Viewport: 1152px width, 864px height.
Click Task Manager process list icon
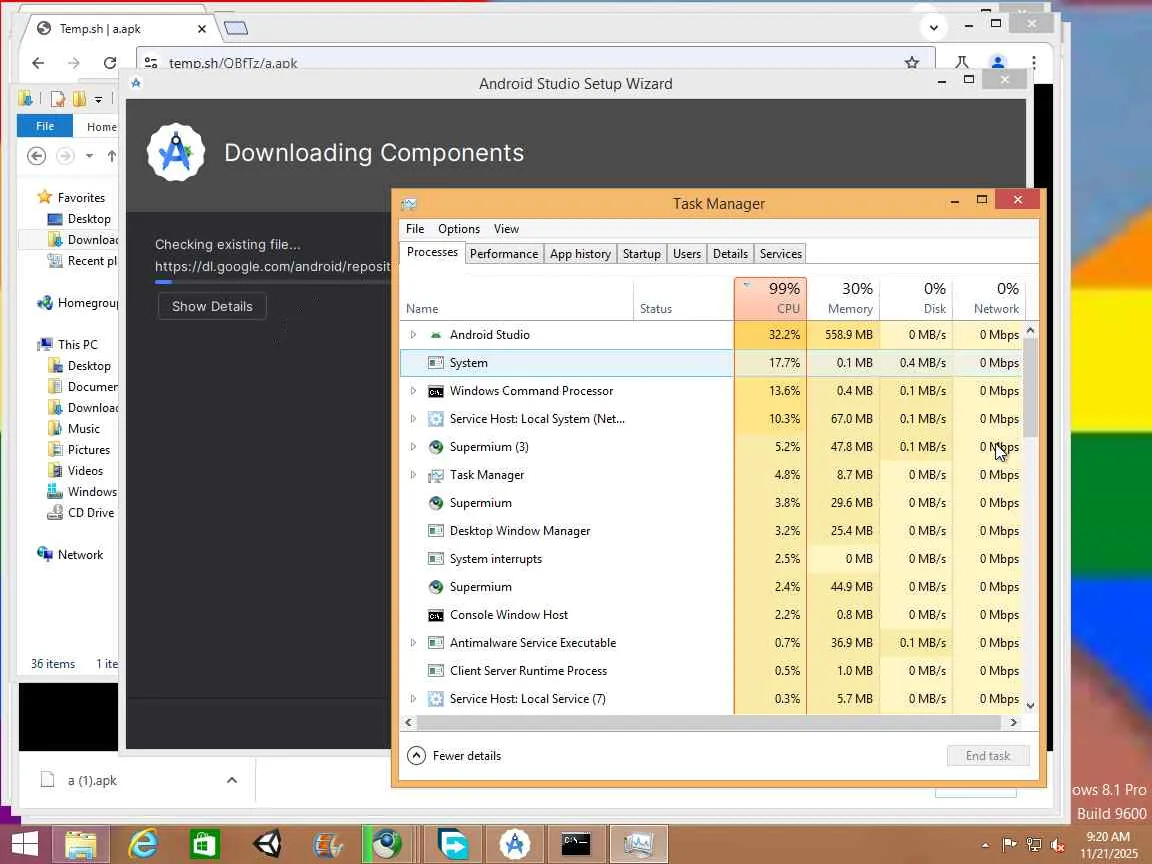[436, 475]
